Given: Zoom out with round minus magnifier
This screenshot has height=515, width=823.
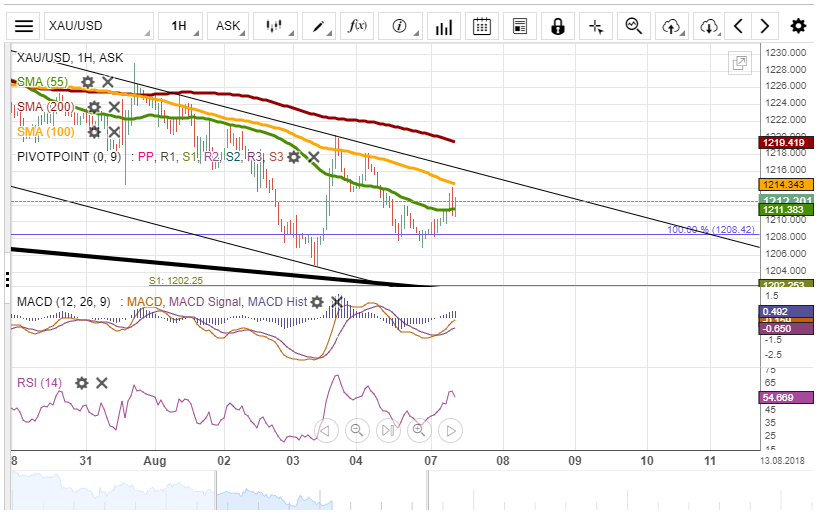Looking at the screenshot, I should 357,430.
